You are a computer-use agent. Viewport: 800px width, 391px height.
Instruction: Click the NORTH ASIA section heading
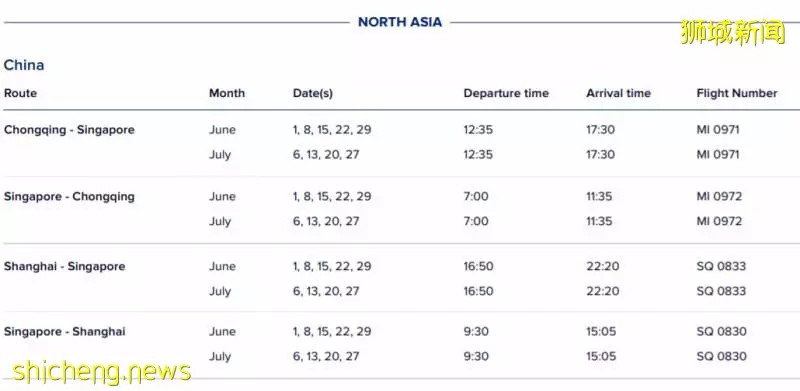coord(400,22)
